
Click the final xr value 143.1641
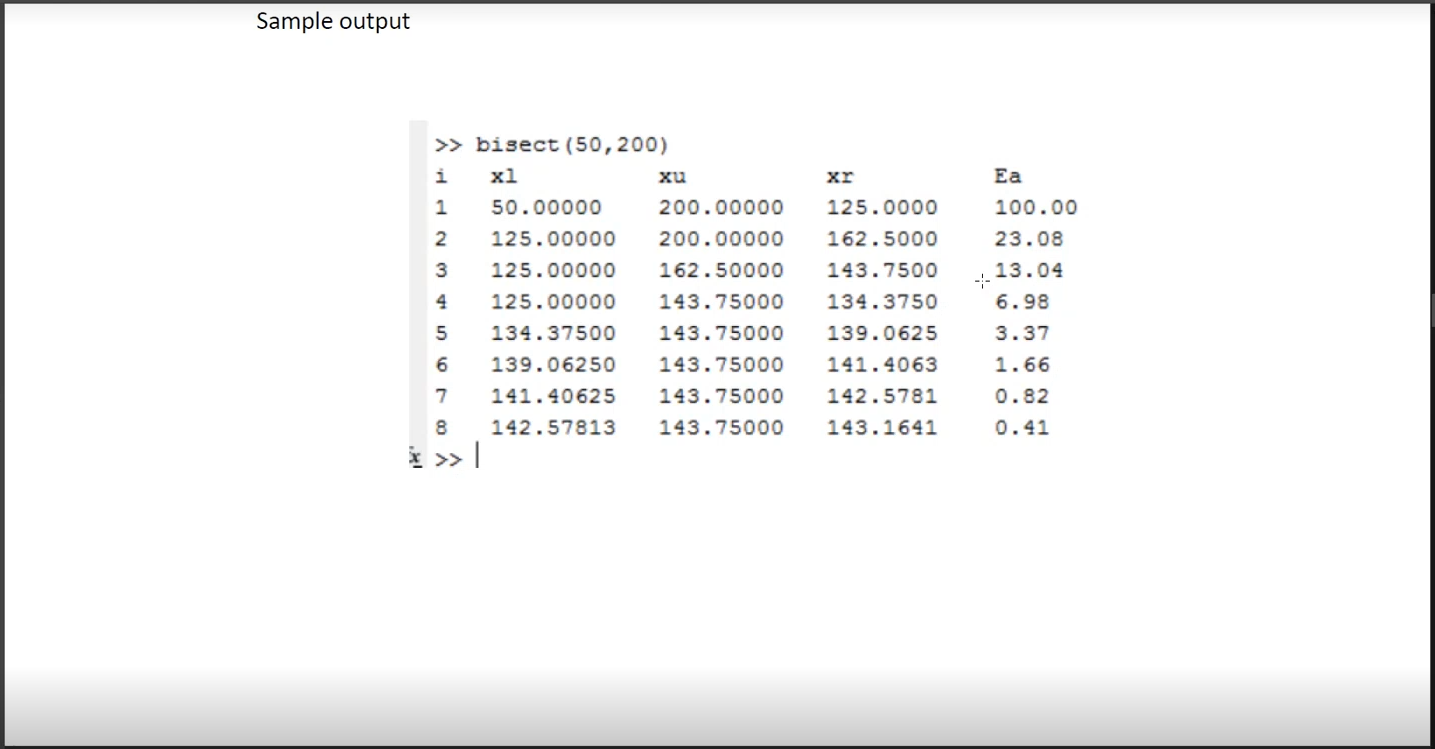tap(882, 427)
